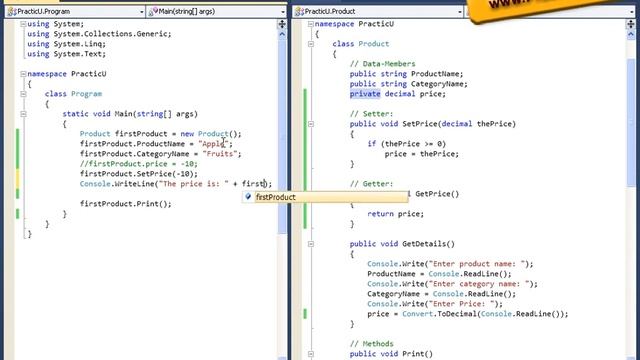The image size is (640, 360).
Task: Click the scroll-up arrow in Product editor
Action: [x=631, y=35]
